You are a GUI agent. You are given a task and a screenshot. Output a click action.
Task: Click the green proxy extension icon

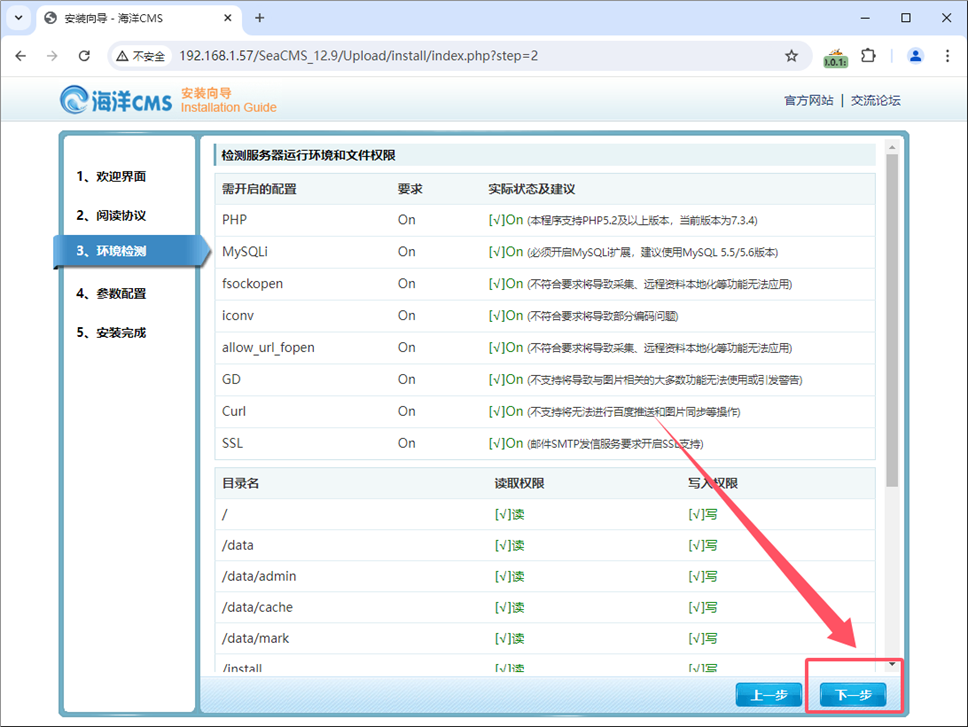tap(835, 57)
